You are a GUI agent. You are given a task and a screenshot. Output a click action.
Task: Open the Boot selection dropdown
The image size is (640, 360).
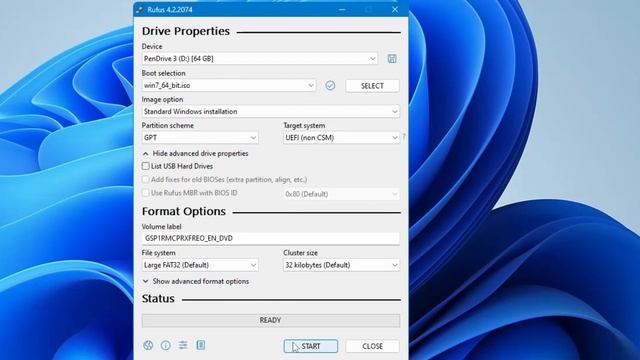coord(229,85)
